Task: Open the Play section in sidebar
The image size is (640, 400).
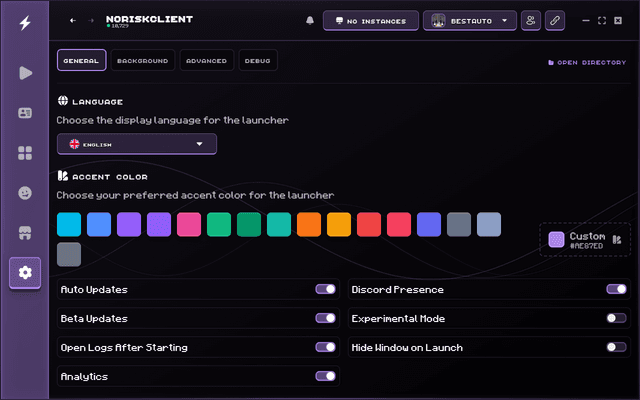Action: click(25, 73)
